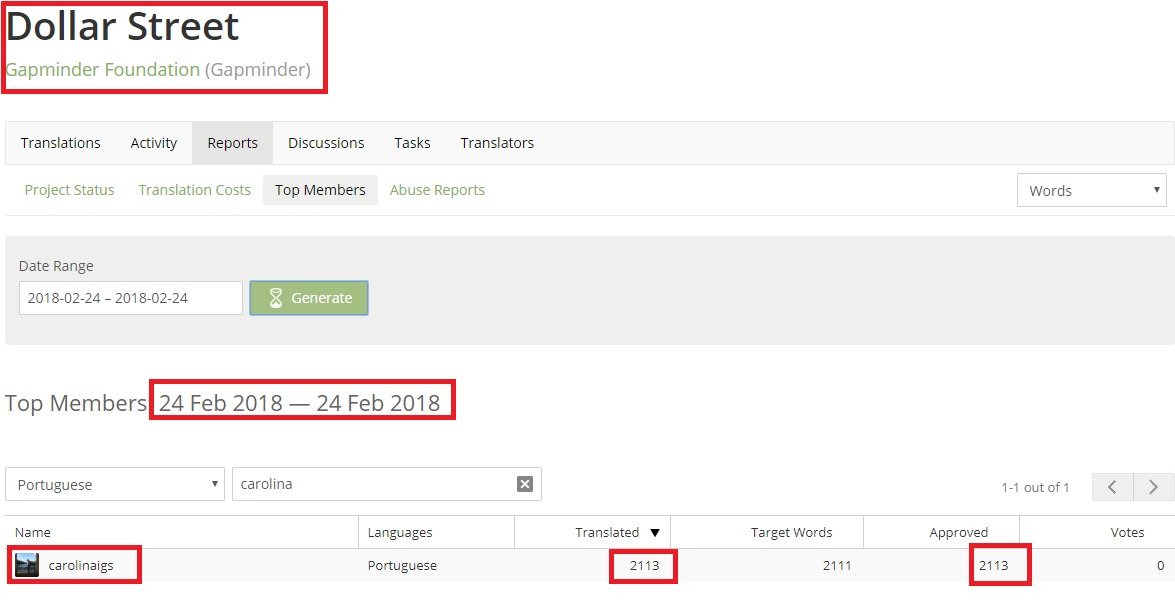Open the Translators tab
The width and height of the screenshot is (1175, 613).
tap(497, 143)
